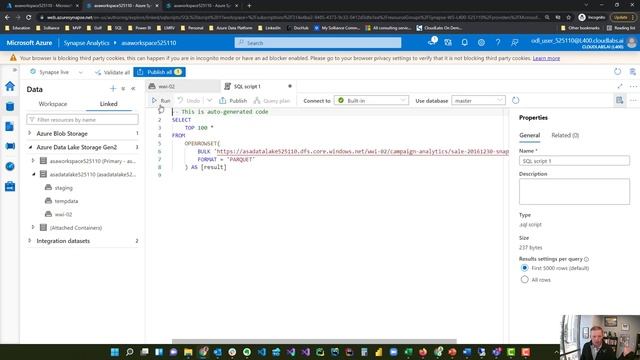640x360 pixels.
Task: Open the Manage hub toolbox icon
Action: coord(10,187)
